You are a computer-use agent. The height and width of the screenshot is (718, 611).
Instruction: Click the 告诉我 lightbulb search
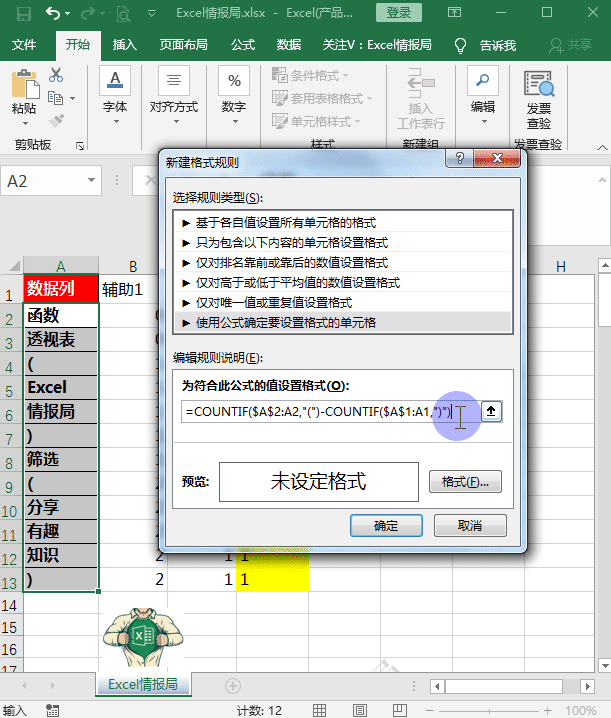[x=486, y=45]
